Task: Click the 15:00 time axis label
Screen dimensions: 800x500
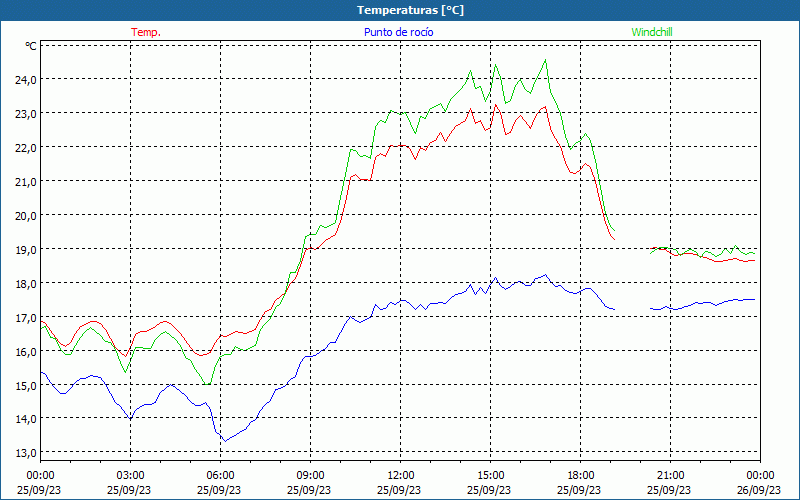Action: (x=490, y=476)
